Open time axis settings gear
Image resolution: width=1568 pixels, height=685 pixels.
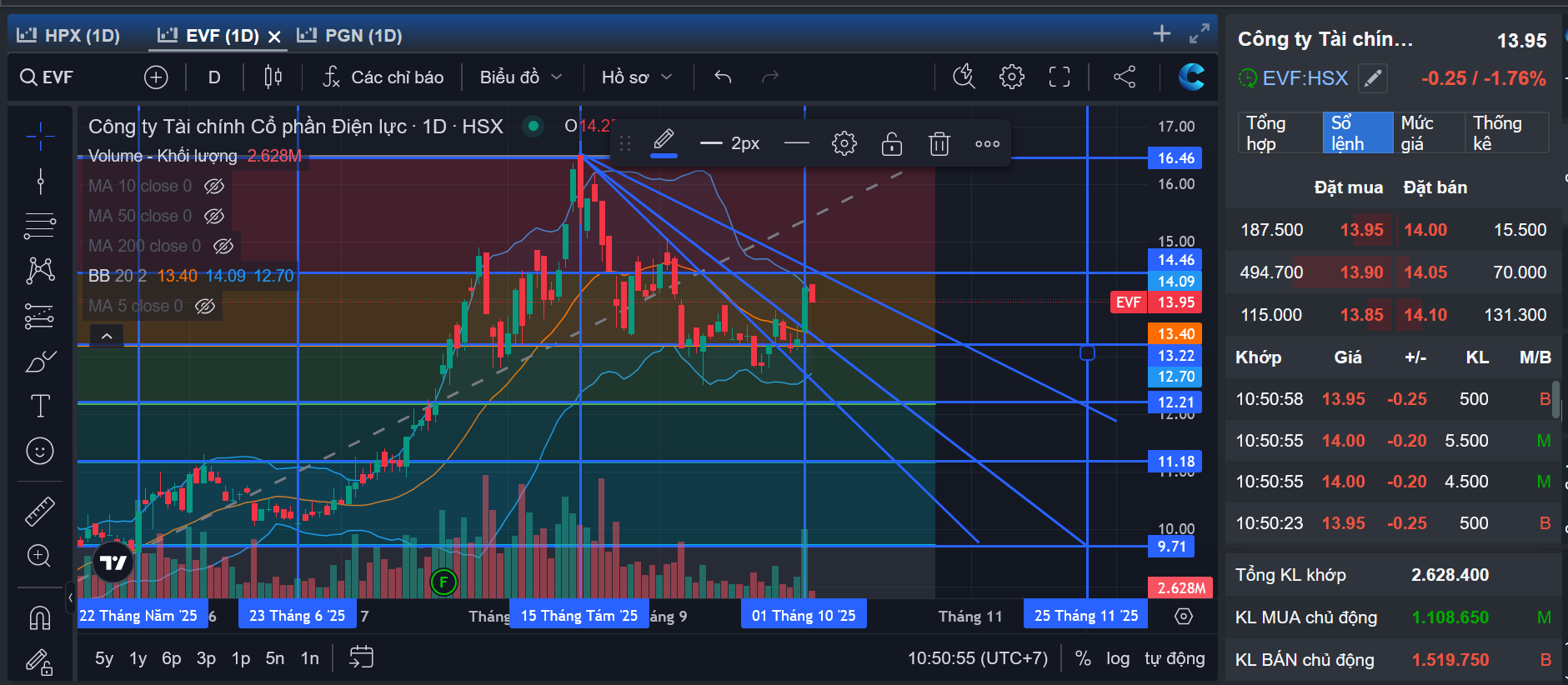pos(1184,617)
